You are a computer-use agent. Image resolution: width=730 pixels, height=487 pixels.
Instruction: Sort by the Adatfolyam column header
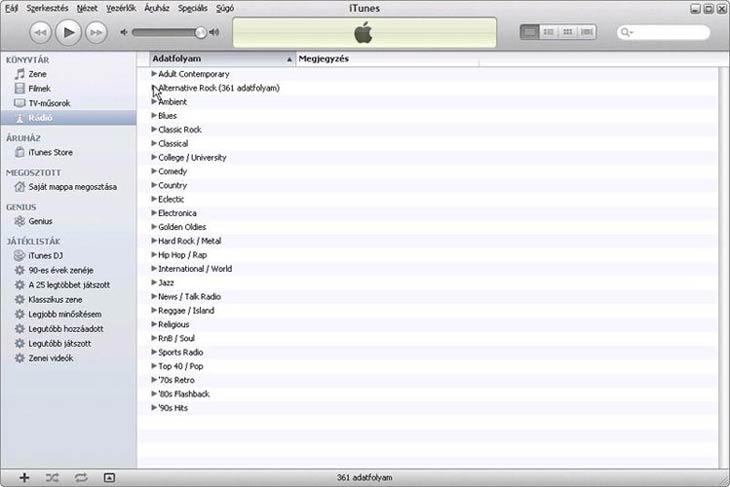coord(222,59)
